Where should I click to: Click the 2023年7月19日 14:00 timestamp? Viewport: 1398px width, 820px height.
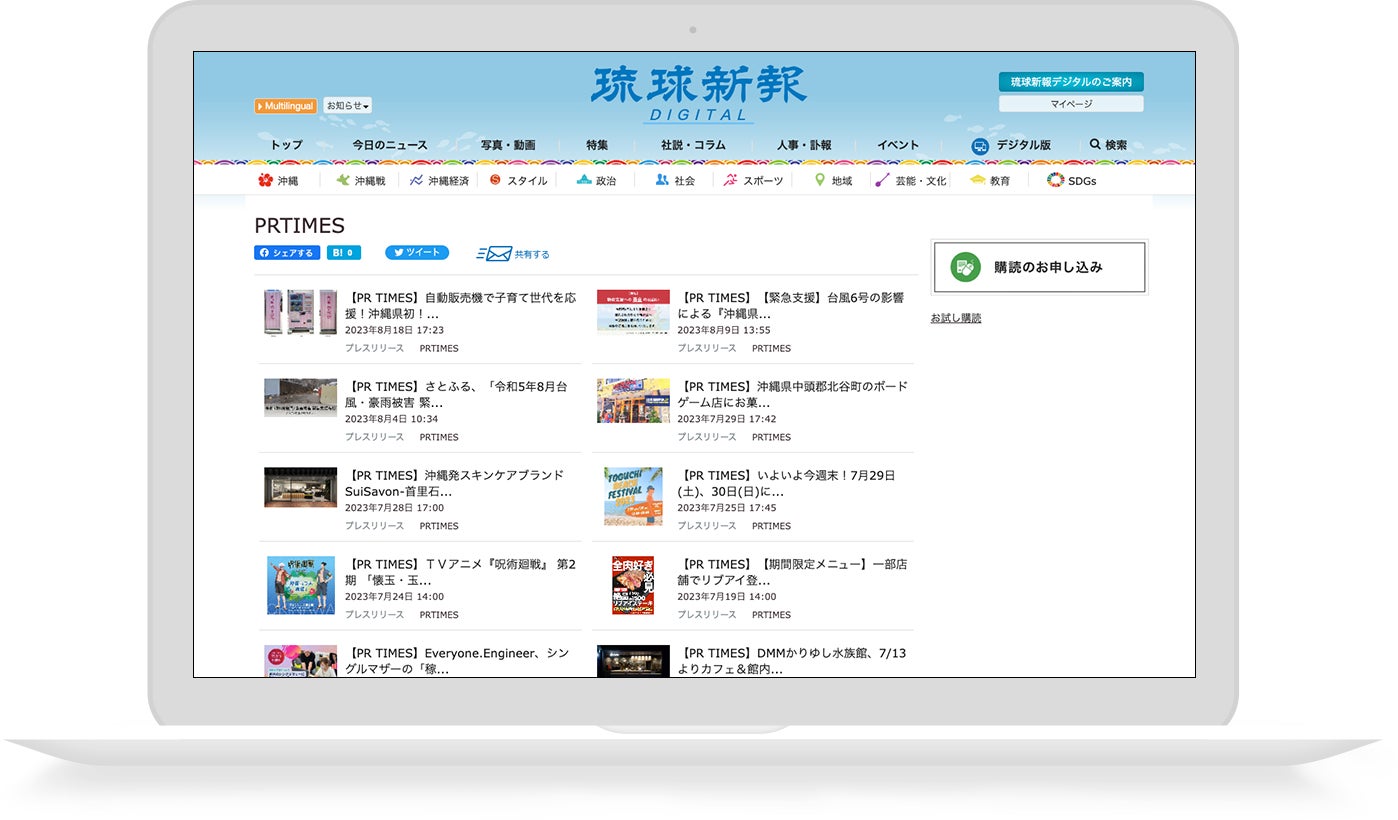tap(727, 597)
